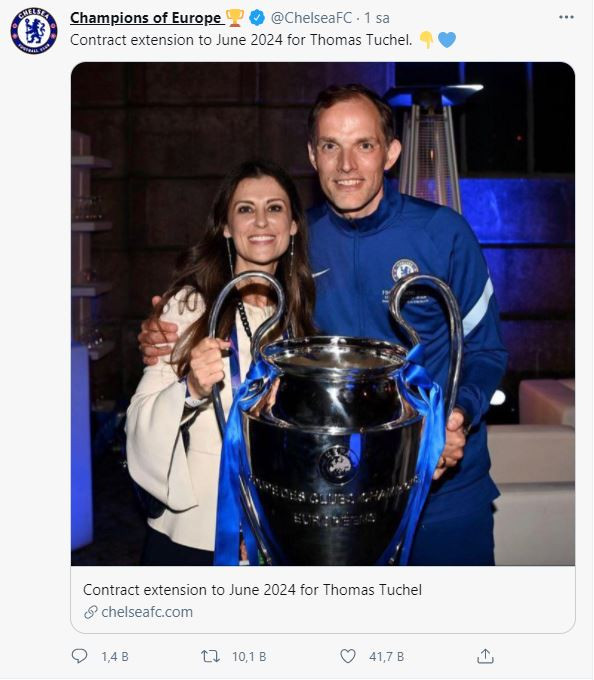594x680 pixels.
Task: Open the Chelsea FC profile avatar
Action: [34, 30]
